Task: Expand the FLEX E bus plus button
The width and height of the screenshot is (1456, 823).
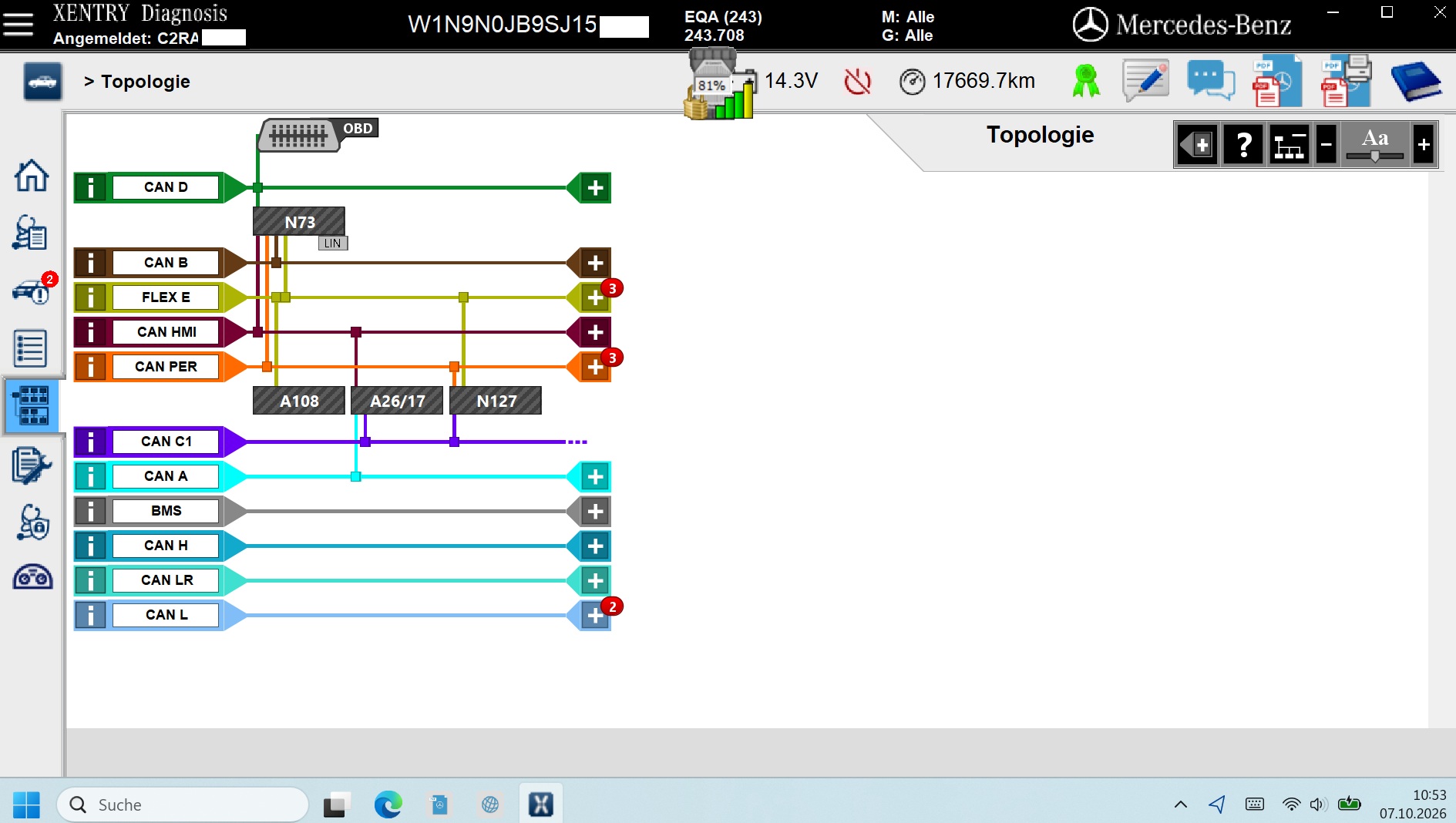Action: coord(595,297)
